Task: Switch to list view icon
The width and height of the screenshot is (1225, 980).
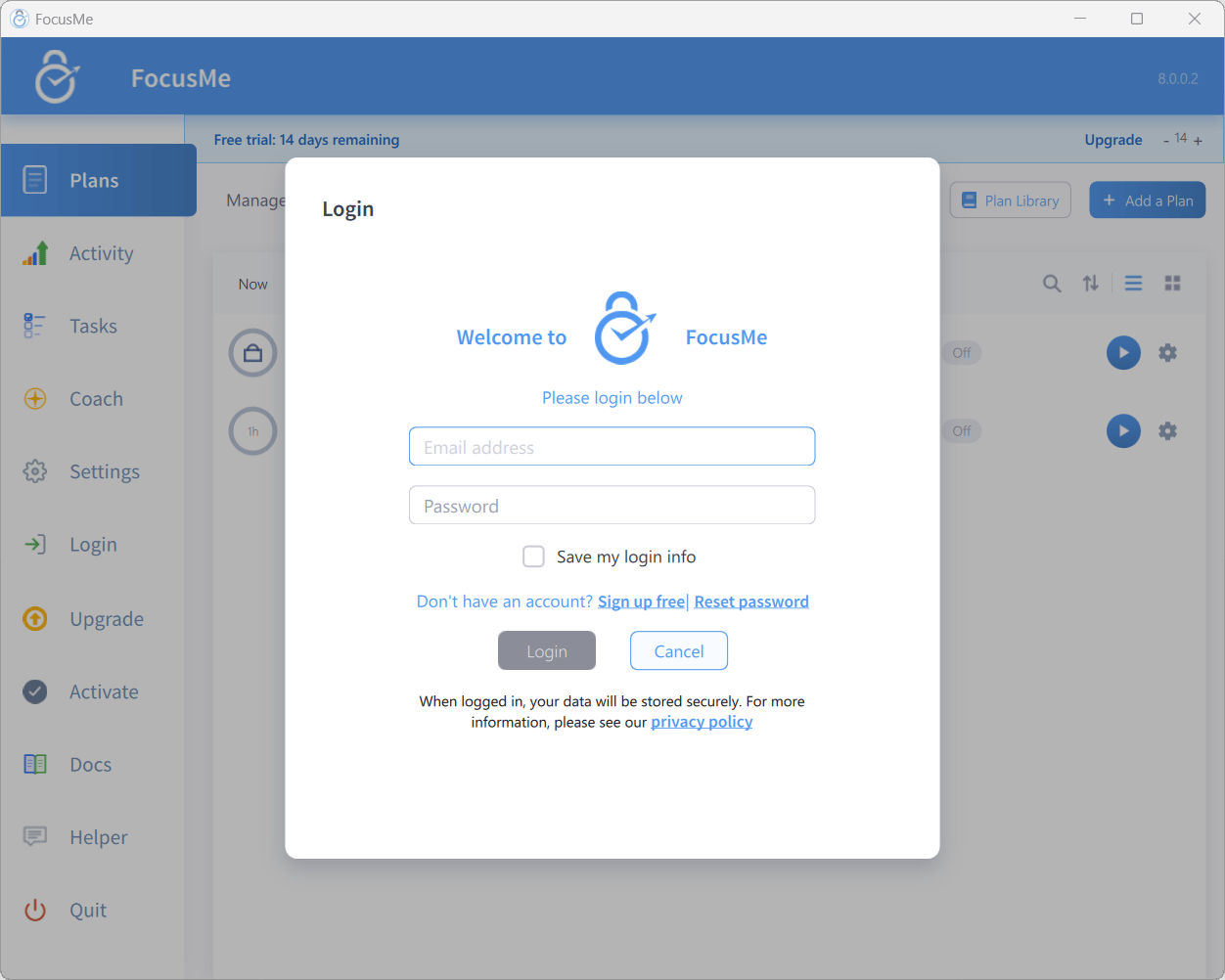Action: coord(1133,284)
